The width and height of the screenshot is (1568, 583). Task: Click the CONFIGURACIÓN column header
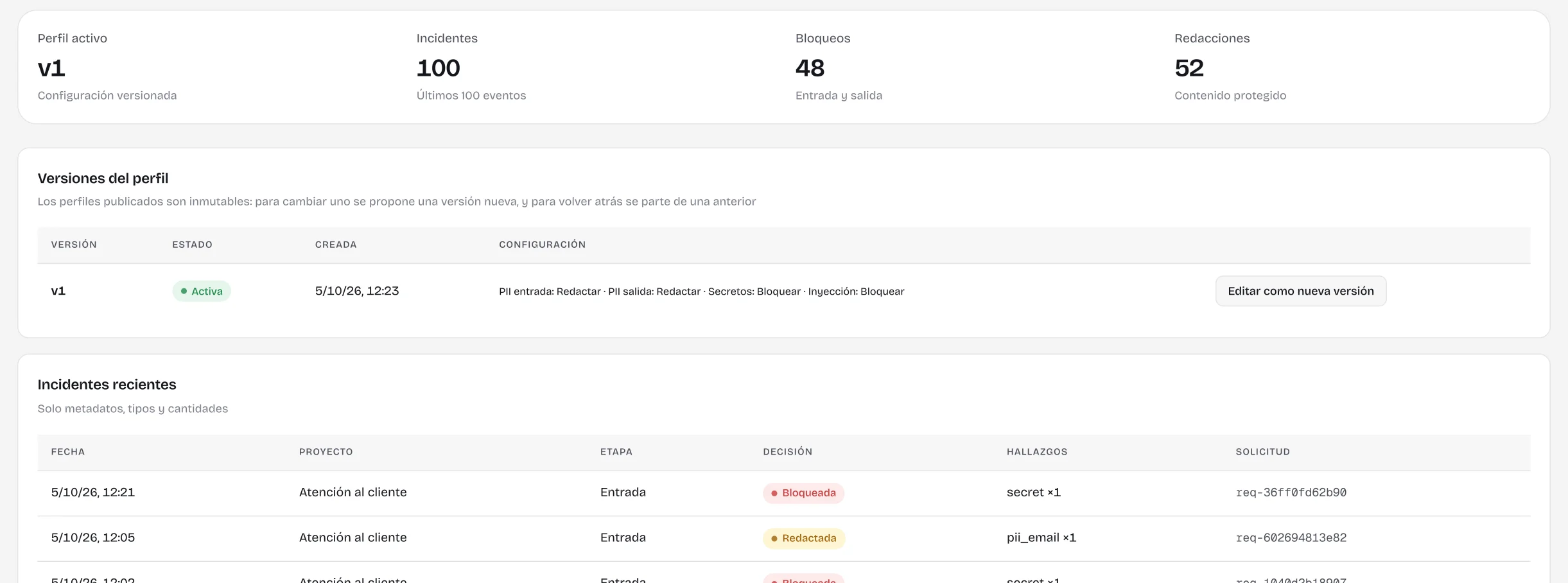543,245
